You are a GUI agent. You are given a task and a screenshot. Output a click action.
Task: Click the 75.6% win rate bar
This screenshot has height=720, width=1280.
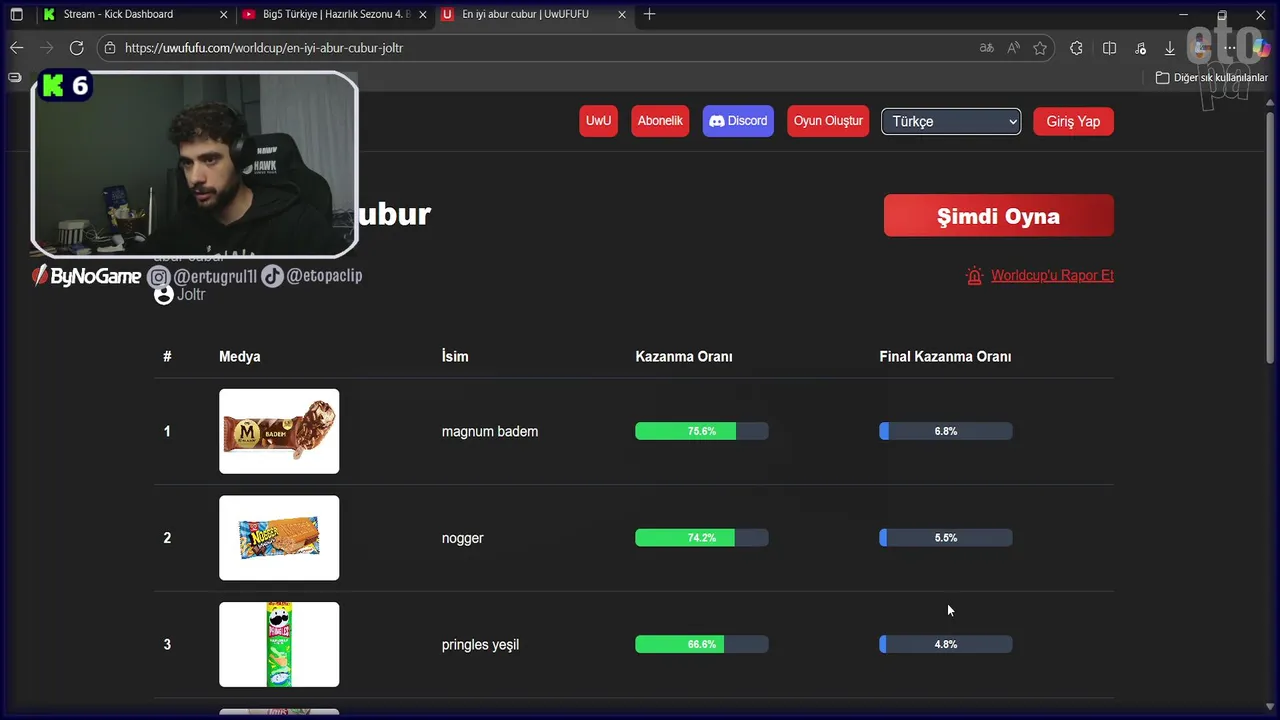point(702,431)
